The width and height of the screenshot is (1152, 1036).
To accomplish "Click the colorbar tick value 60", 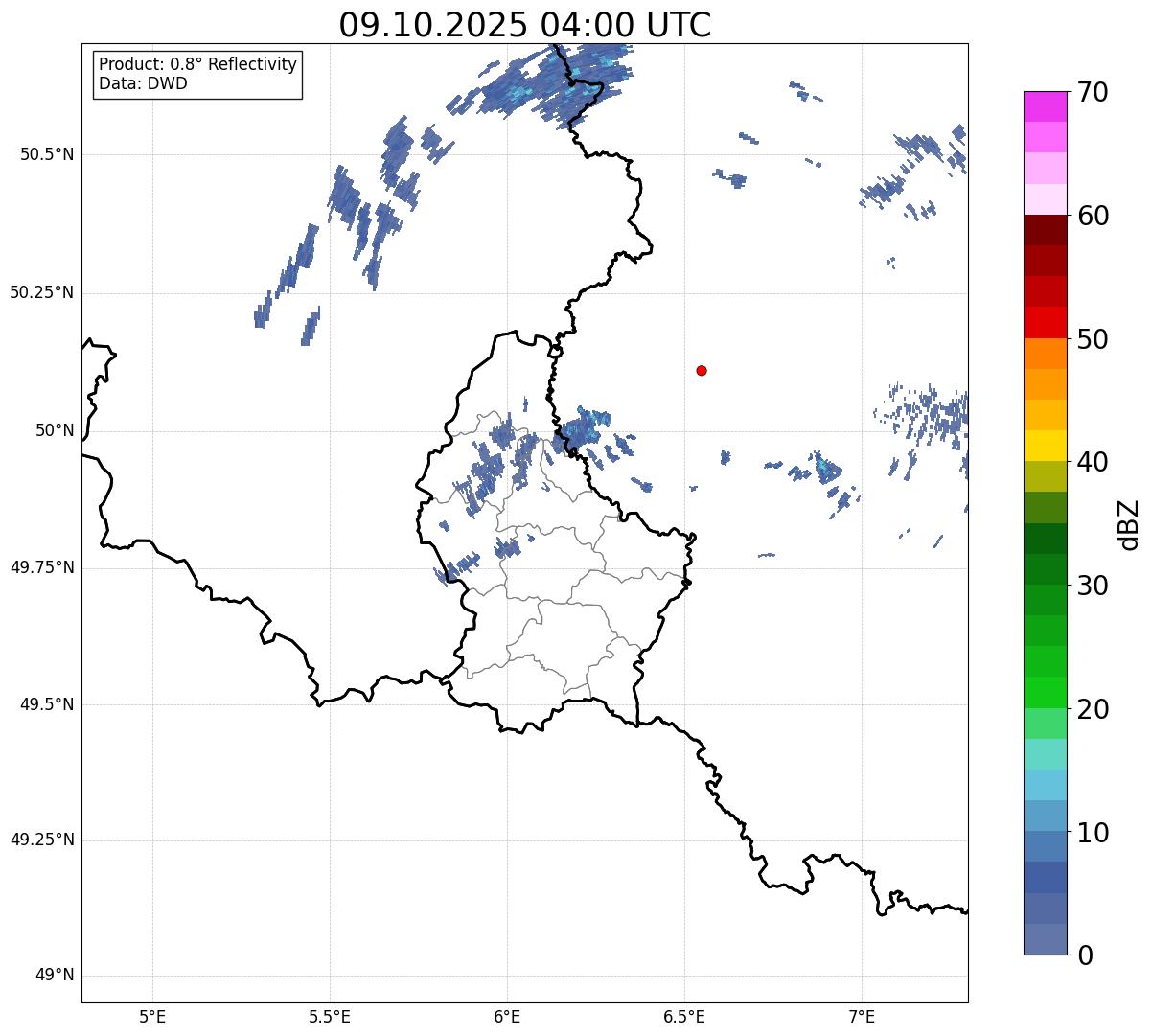I will coord(1093,216).
